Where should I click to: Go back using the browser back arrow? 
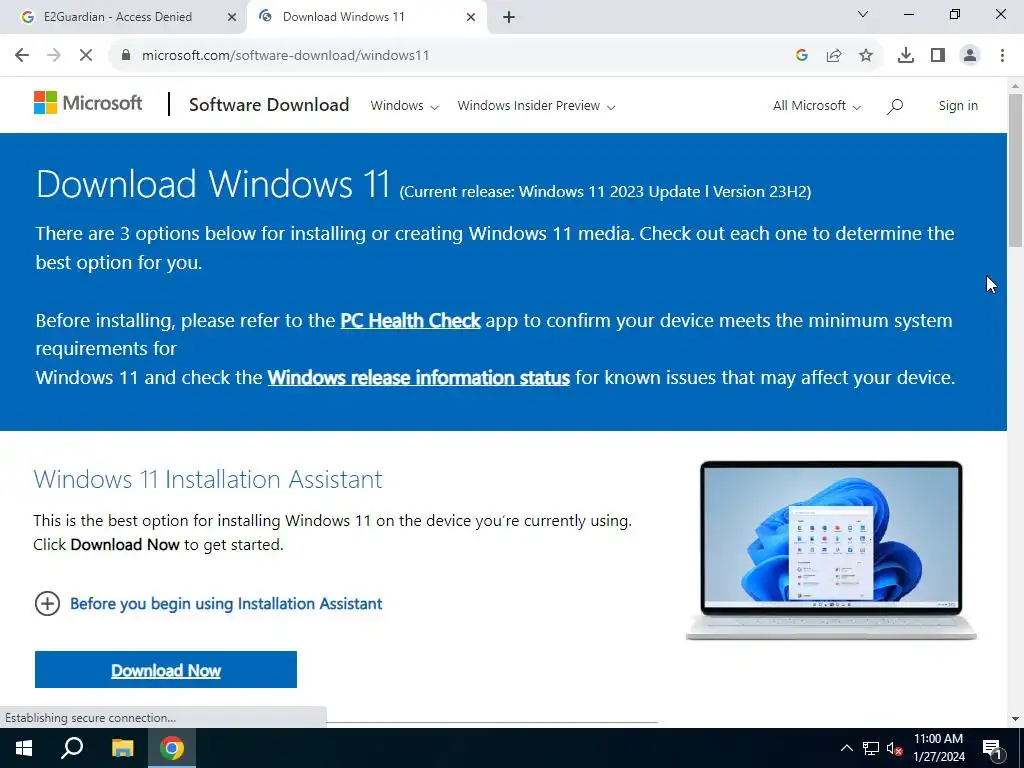point(22,55)
